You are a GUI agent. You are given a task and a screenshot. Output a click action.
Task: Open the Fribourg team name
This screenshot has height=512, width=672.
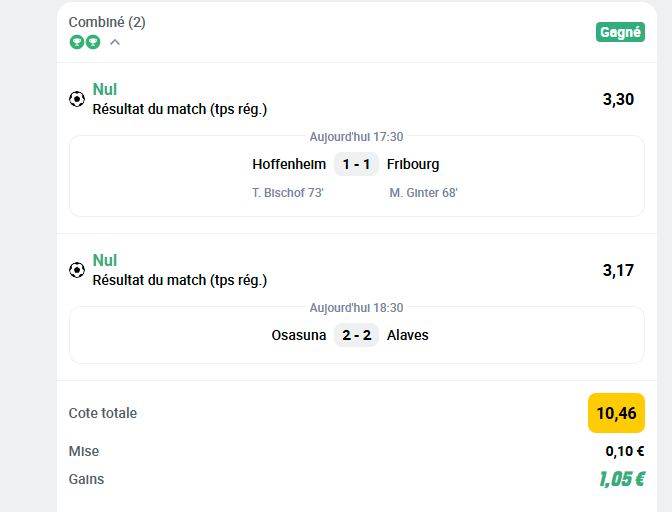[x=413, y=164]
